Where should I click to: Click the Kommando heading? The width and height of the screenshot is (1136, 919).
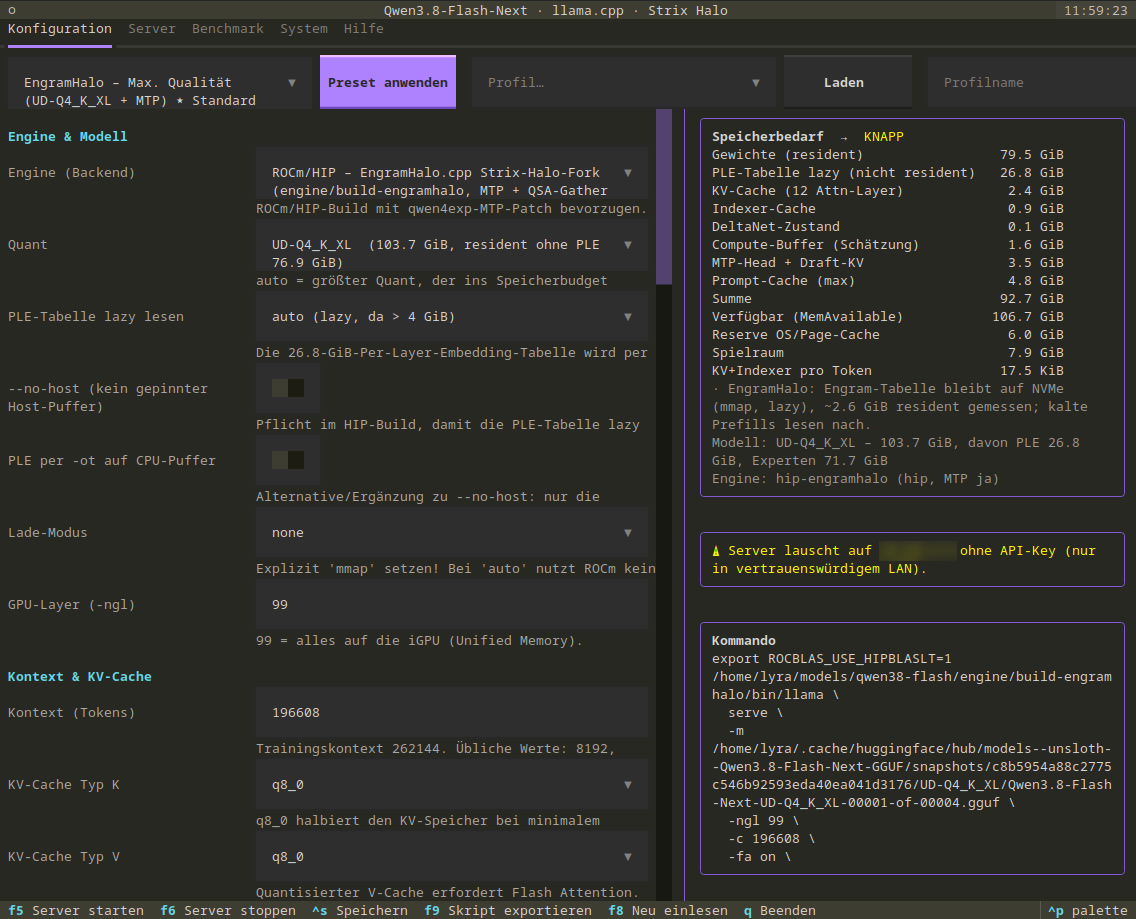[743, 641]
